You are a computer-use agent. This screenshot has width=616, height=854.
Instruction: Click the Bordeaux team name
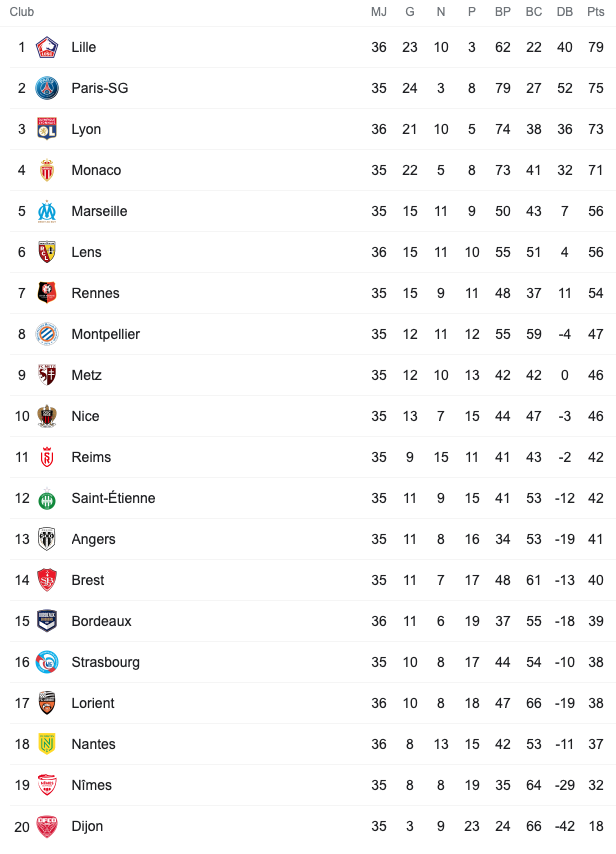[x=101, y=621]
